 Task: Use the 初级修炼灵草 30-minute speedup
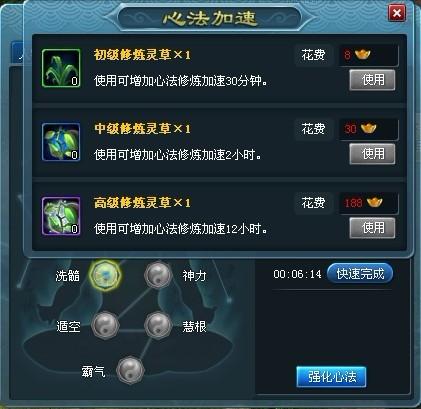pos(372,80)
